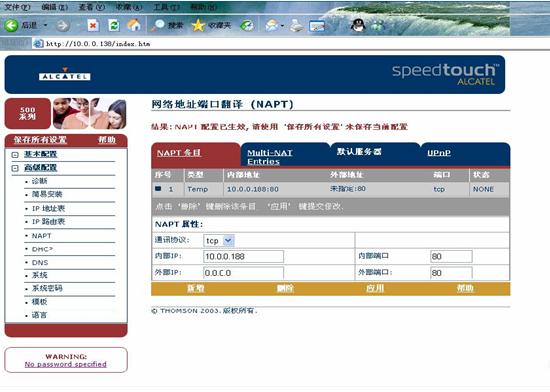This screenshot has height=392, width=550.
Task: Open Favorites star icon
Action: coord(198,25)
